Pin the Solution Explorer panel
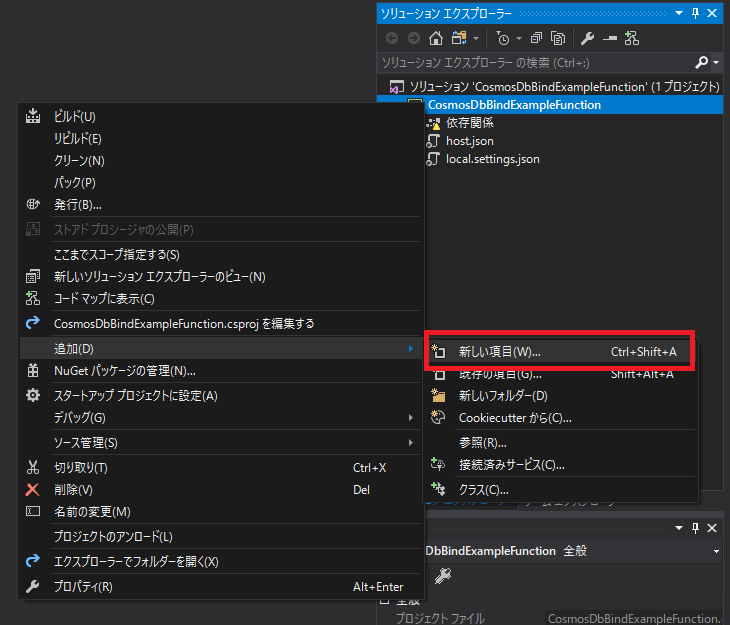 point(696,13)
